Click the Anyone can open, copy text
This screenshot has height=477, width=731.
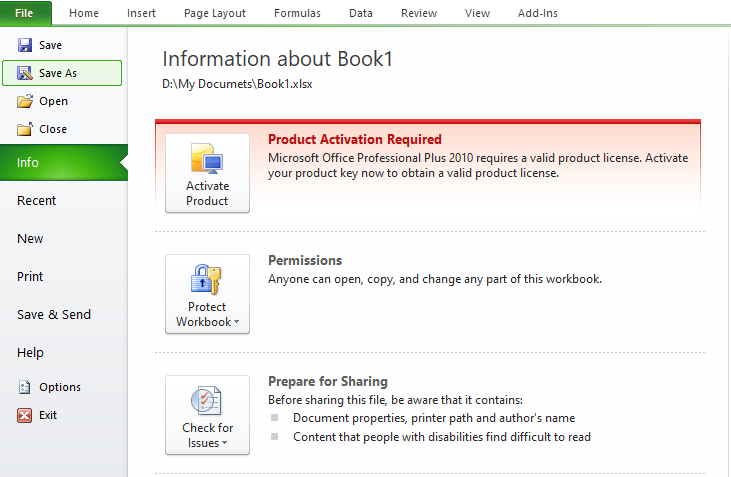pyautogui.click(x=435, y=279)
